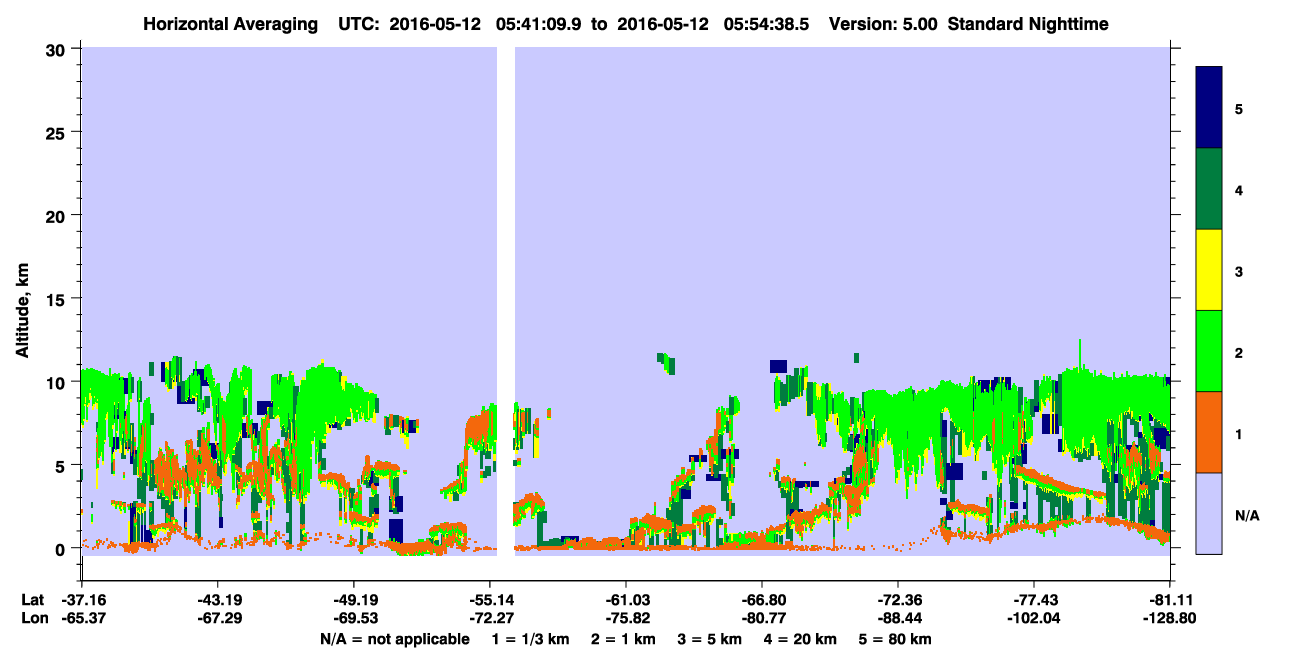Click the y-axis tick label 30
Screen dimensions: 1300x667
pyautogui.click(x=58, y=49)
